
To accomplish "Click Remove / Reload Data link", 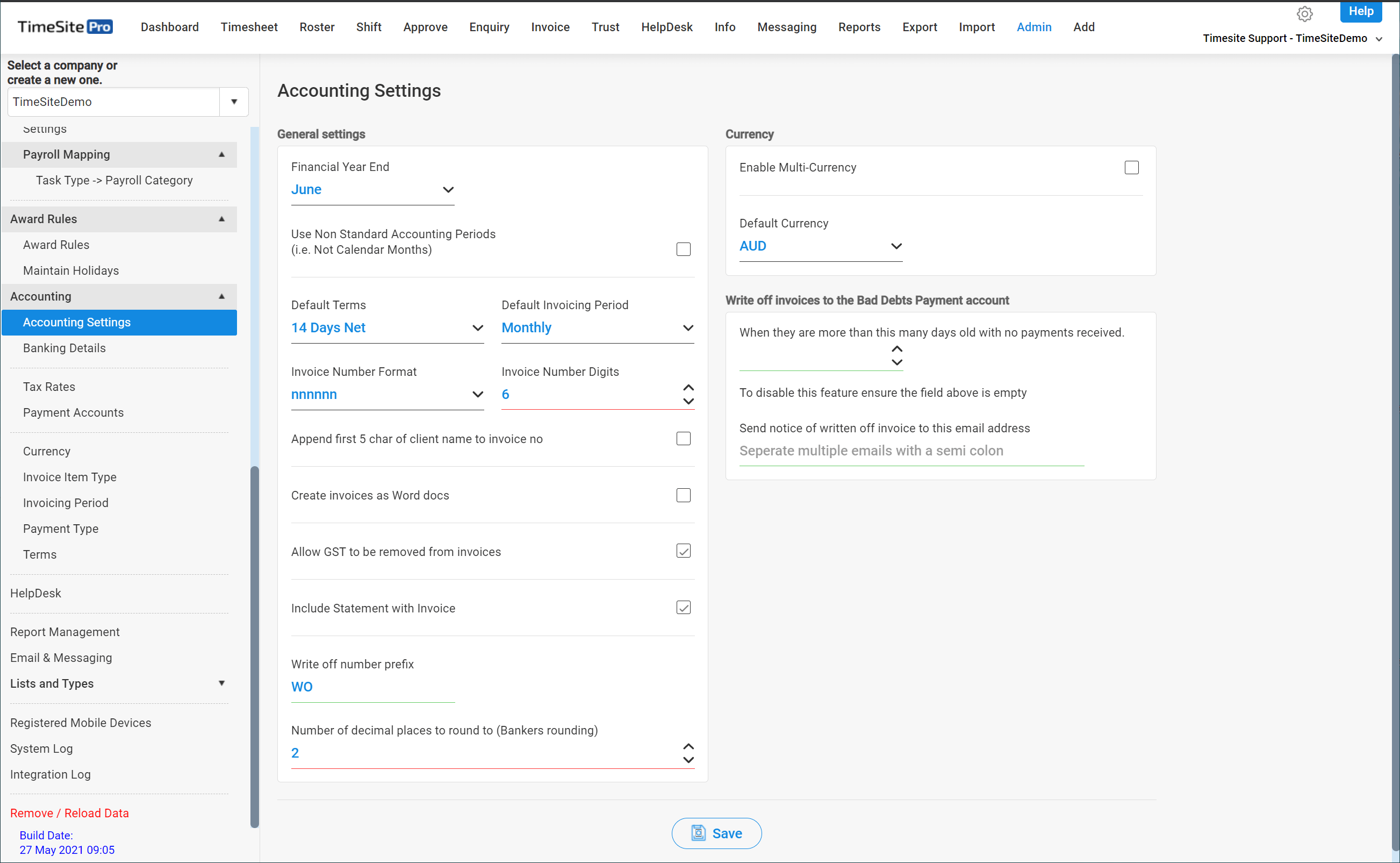I will (x=70, y=814).
